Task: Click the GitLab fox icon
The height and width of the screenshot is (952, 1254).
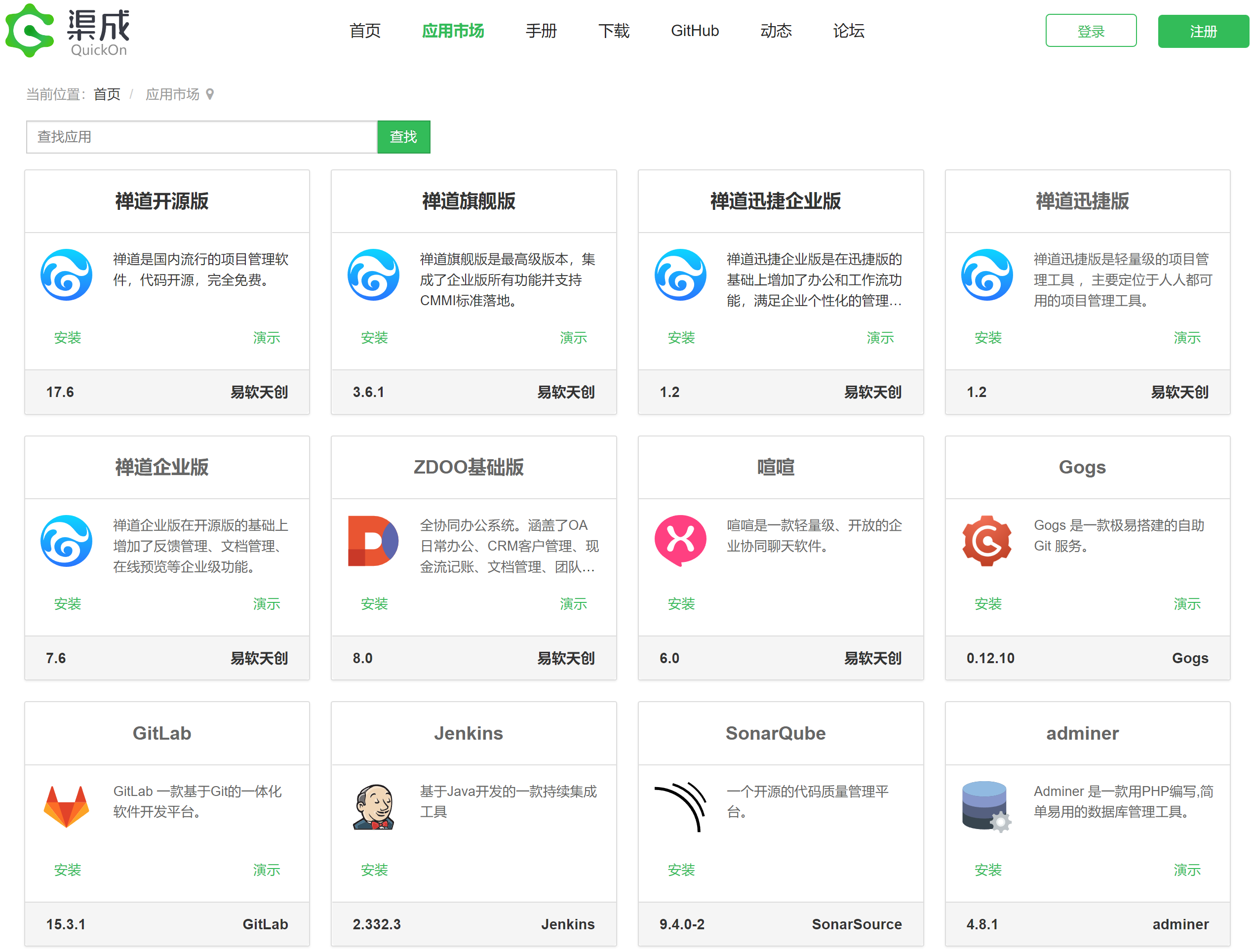Action: pos(66,807)
